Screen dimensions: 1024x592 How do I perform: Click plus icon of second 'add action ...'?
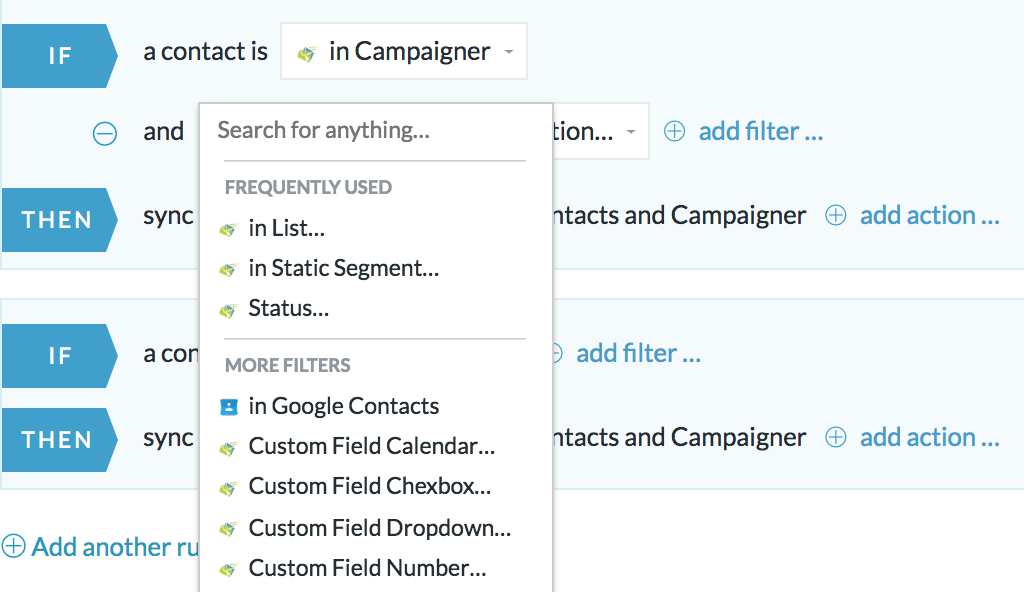836,437
